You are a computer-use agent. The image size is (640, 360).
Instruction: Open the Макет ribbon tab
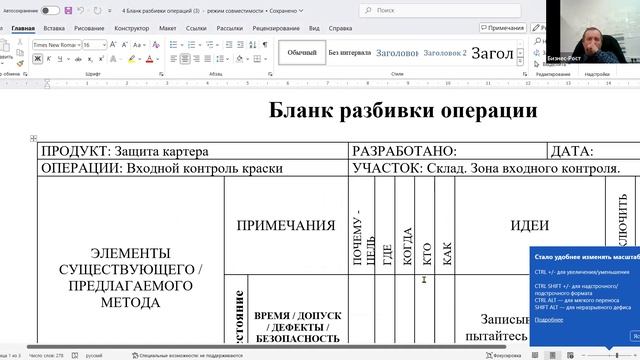click(x=167, y=28)
